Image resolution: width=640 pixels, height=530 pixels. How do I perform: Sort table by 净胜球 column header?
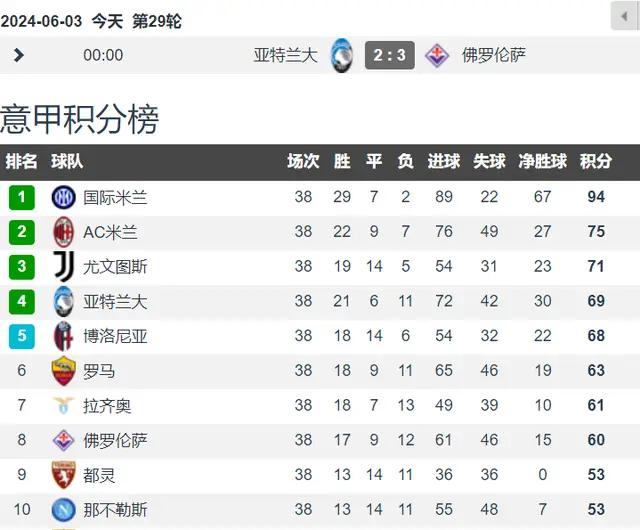[542, 161]
